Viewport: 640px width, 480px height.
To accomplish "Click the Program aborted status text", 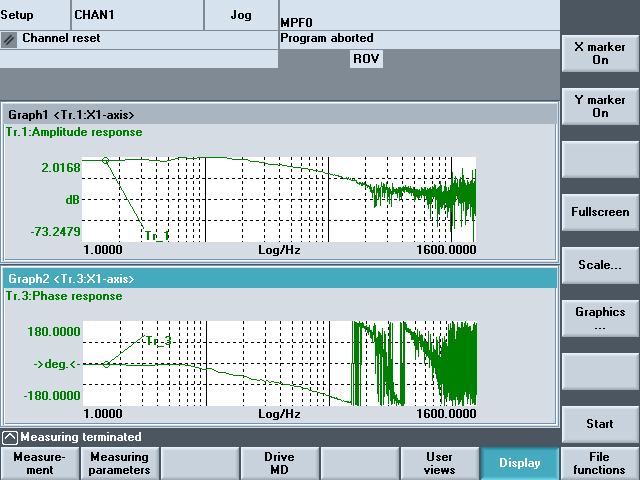I will [327, 38].
